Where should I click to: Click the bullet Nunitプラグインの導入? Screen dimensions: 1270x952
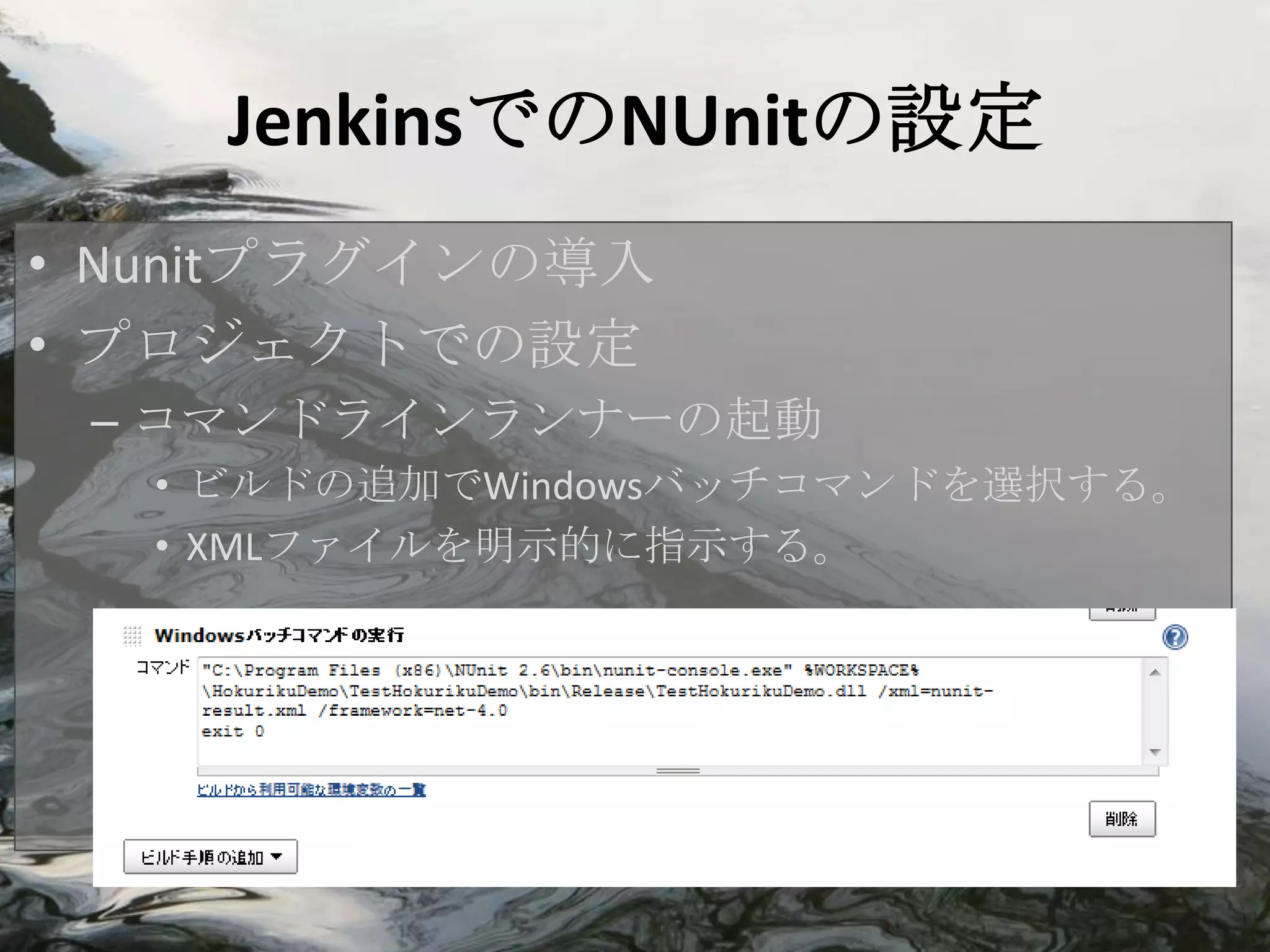tap(365, 264)
